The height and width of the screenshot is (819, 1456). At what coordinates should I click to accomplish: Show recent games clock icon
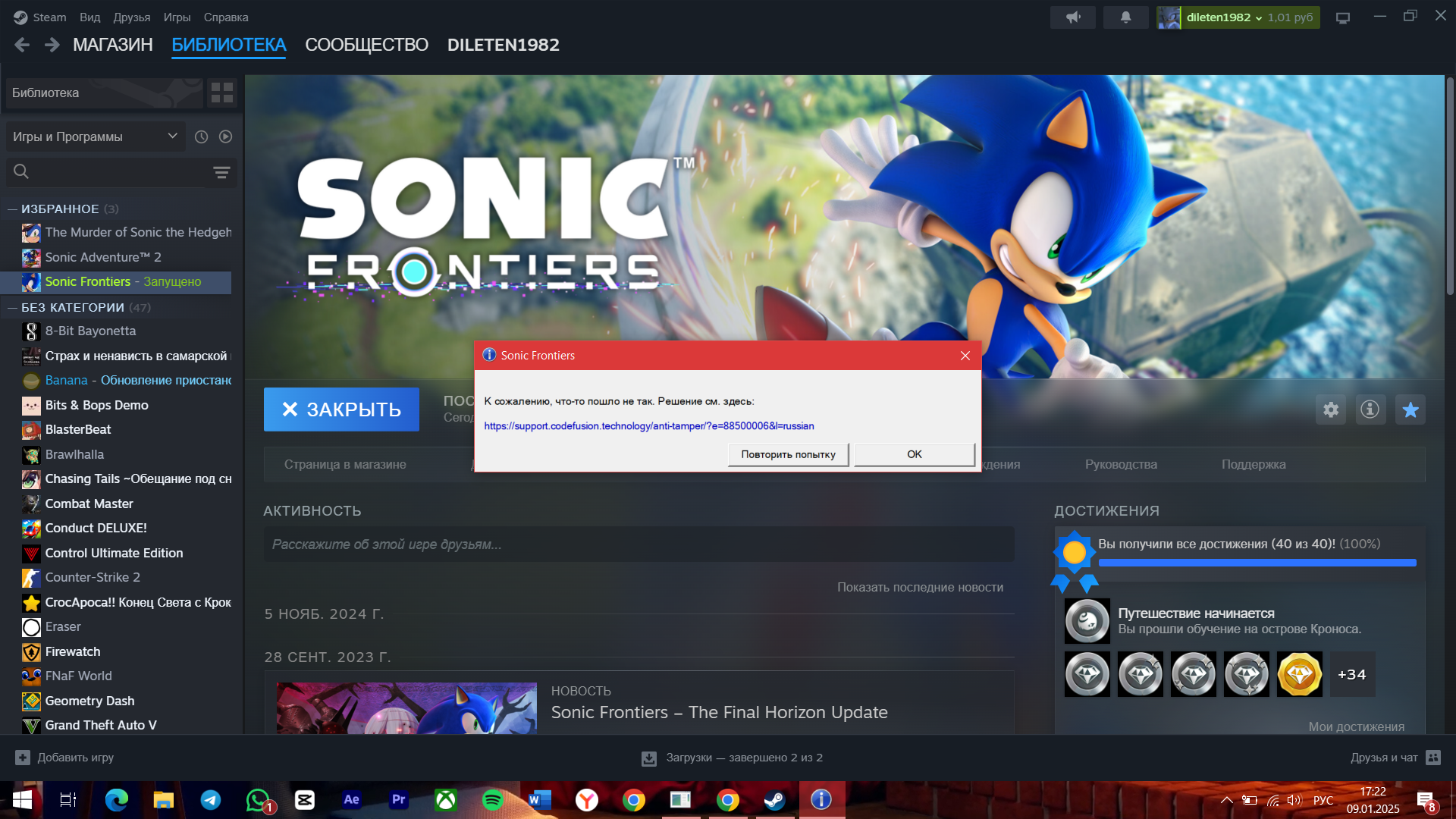[x=201, y=137]
